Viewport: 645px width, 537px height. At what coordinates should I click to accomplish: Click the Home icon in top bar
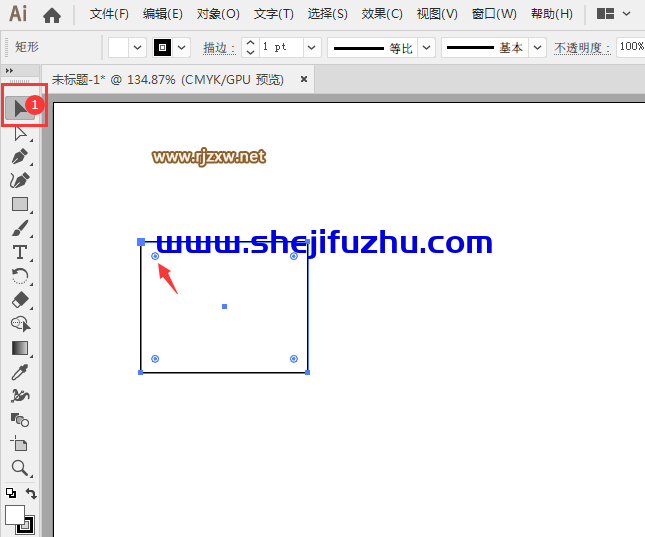pyautogui.click(x=52, y=15)
